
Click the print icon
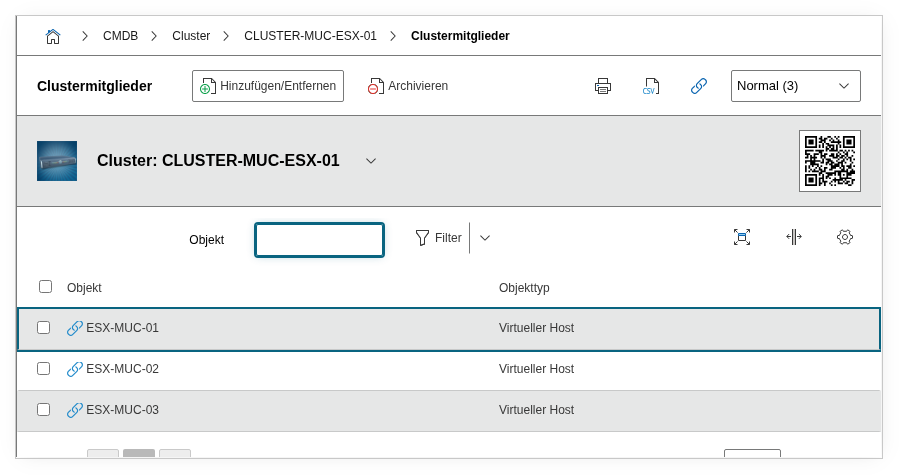tap(603, 86)
